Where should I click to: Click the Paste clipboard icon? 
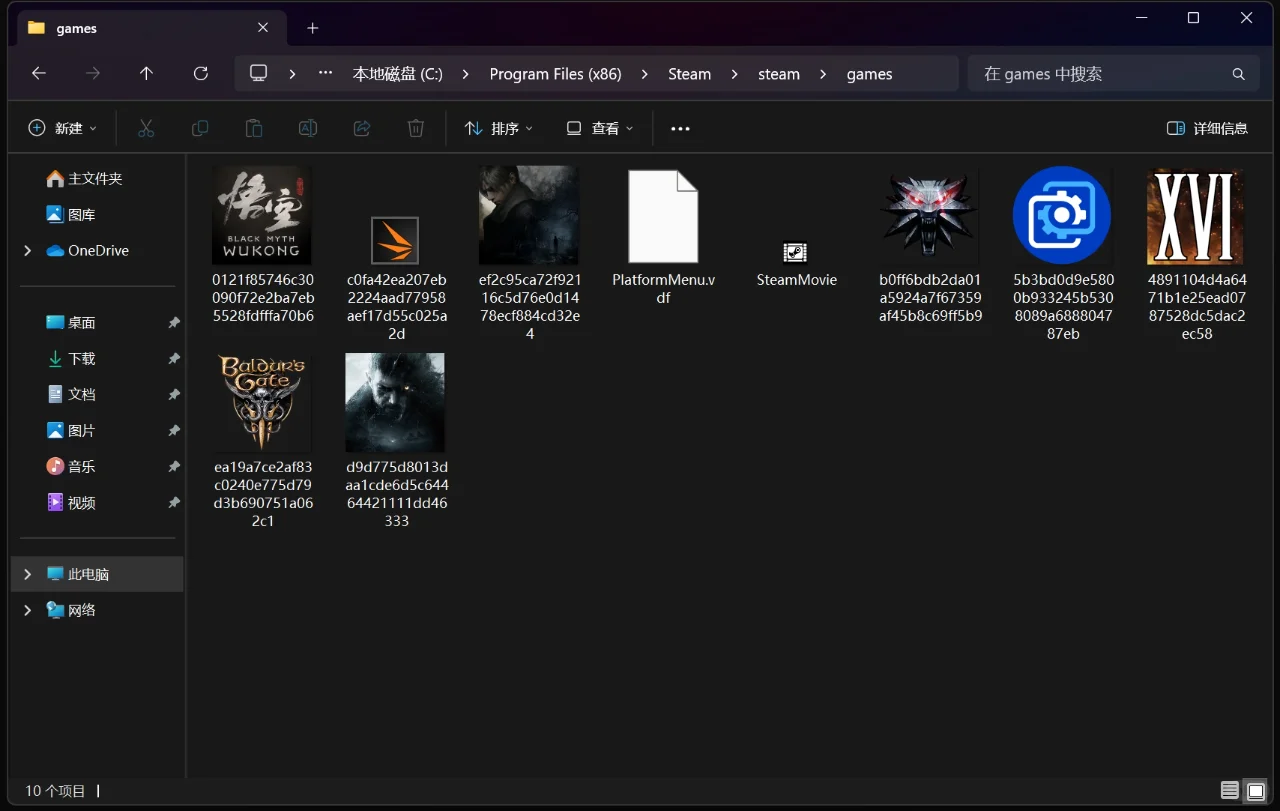(254, 128)
